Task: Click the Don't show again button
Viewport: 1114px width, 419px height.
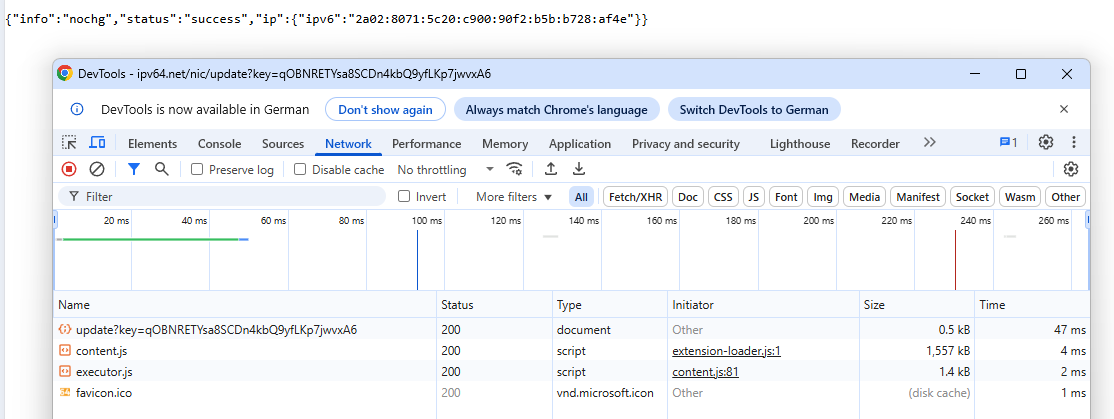Action: point(385,109)
